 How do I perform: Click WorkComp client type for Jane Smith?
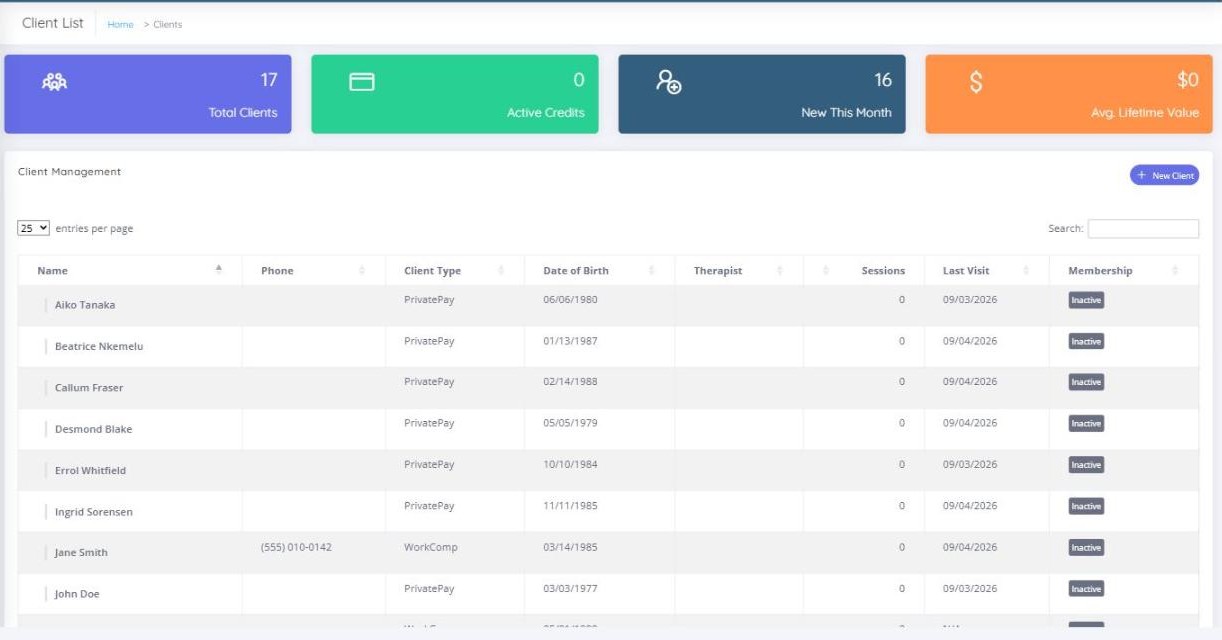pyautogui.click(x=431, y=547)
